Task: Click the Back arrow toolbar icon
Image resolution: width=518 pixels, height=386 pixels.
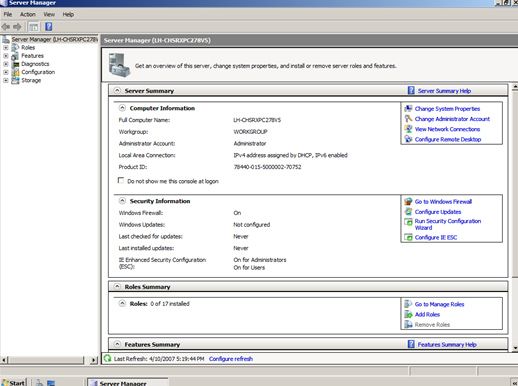Action: [x=6, y=27]
